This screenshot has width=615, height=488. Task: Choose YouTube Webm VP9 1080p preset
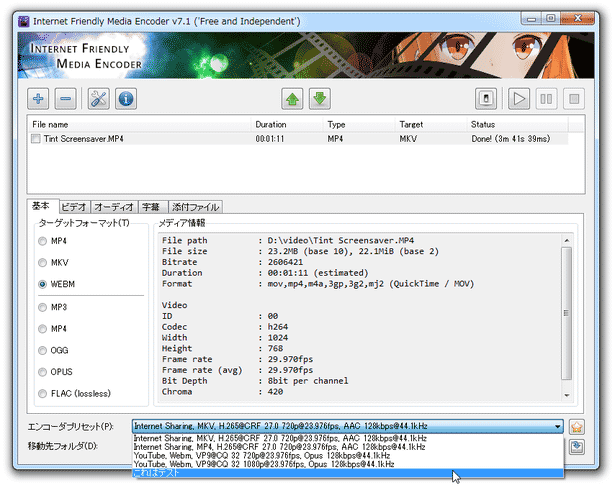point(348,464)
